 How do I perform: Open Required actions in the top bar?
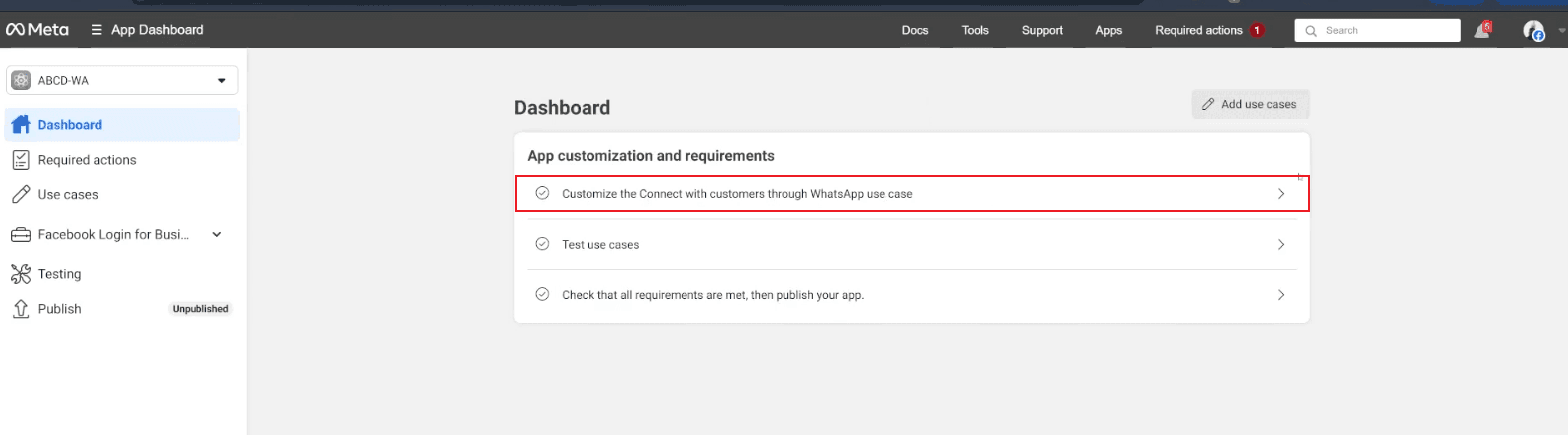tap(1198, 30)
